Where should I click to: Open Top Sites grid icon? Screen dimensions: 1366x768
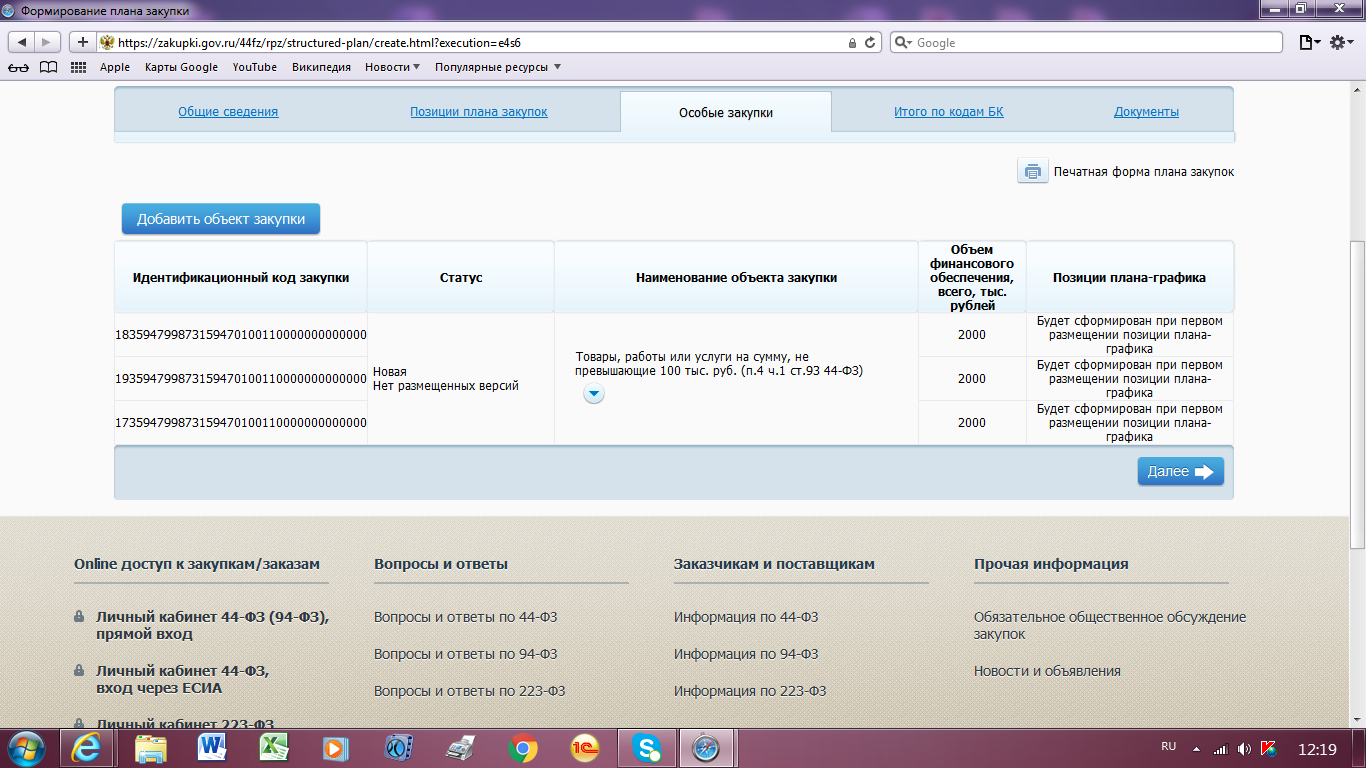78,67
